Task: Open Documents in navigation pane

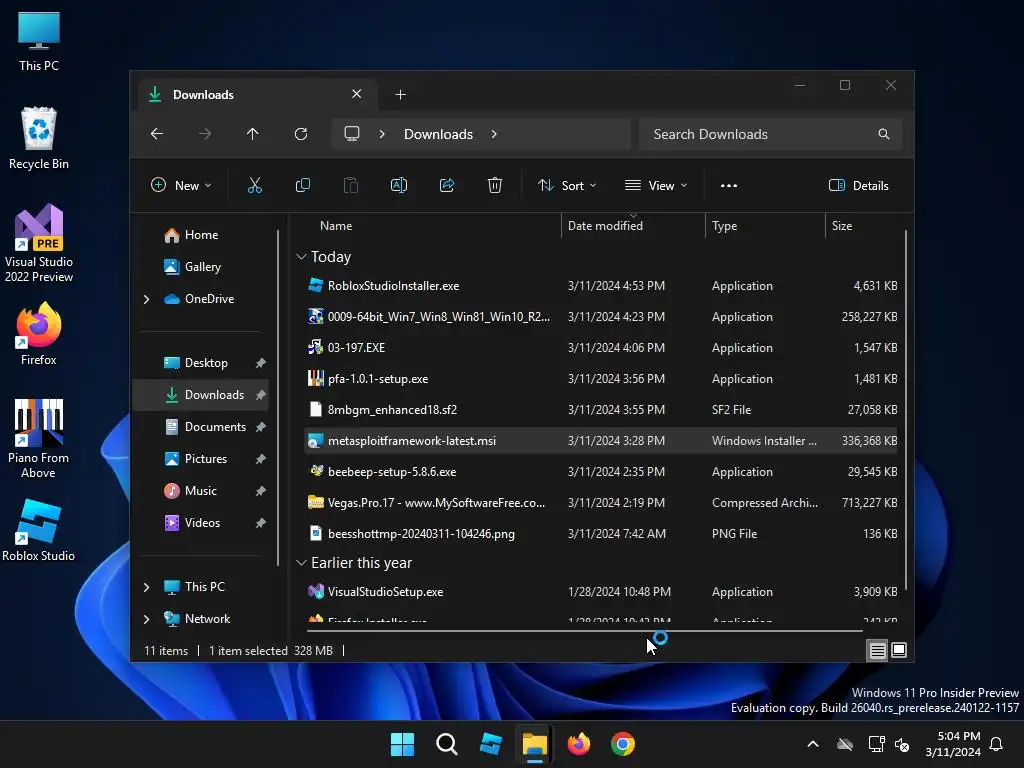Action: click(x=201, y=426)
